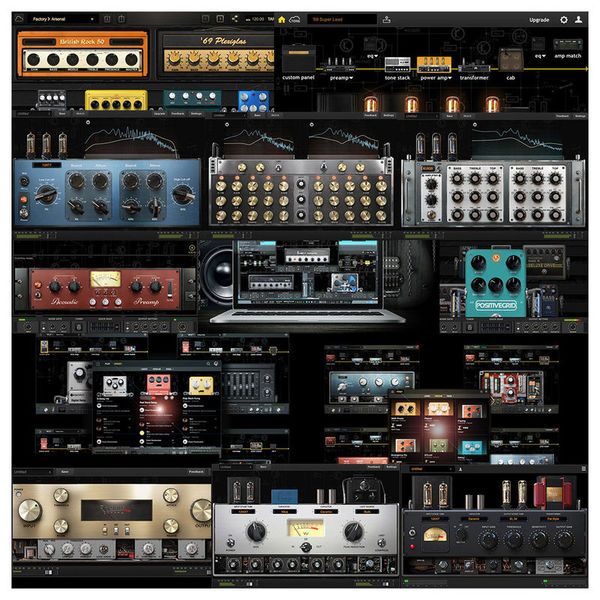
Task: Open the Factory > Arsenal preset dropdown
Action: (62, 19)
